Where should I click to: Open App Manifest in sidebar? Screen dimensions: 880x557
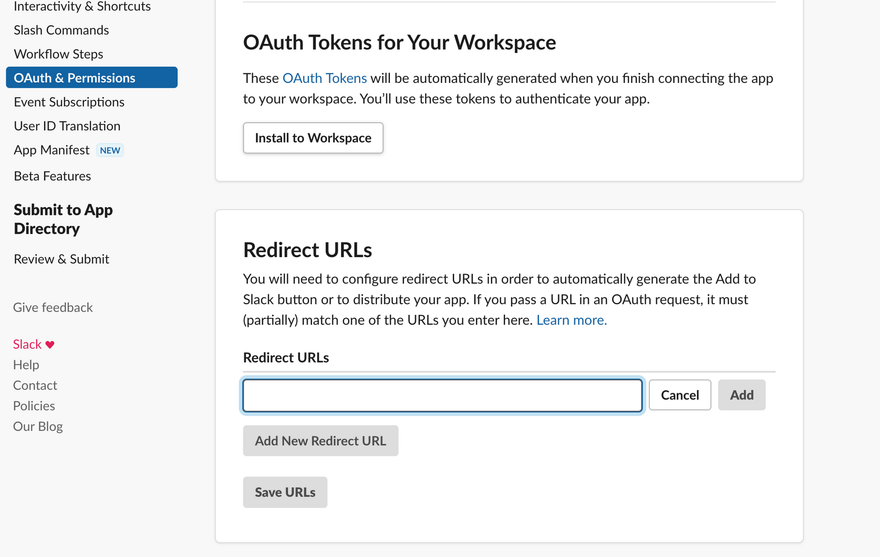[x=51, y=150]
